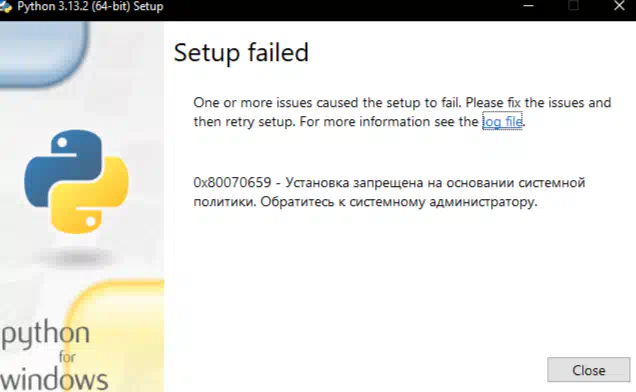Click the shadow beneath the Python logo
This screenshot has height=392, width=636.
pos(76,258)
